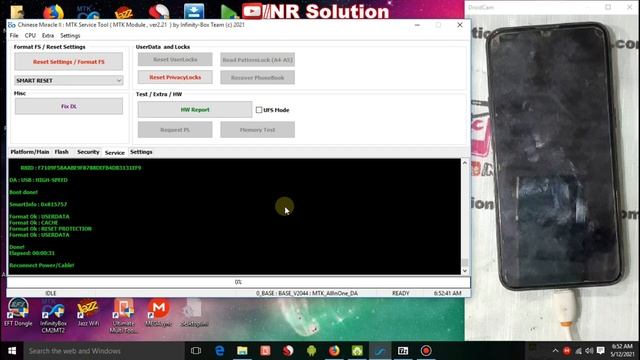Open Ultimate Multi Tool desktop icon
640x360 pixels.
(123, 316)
